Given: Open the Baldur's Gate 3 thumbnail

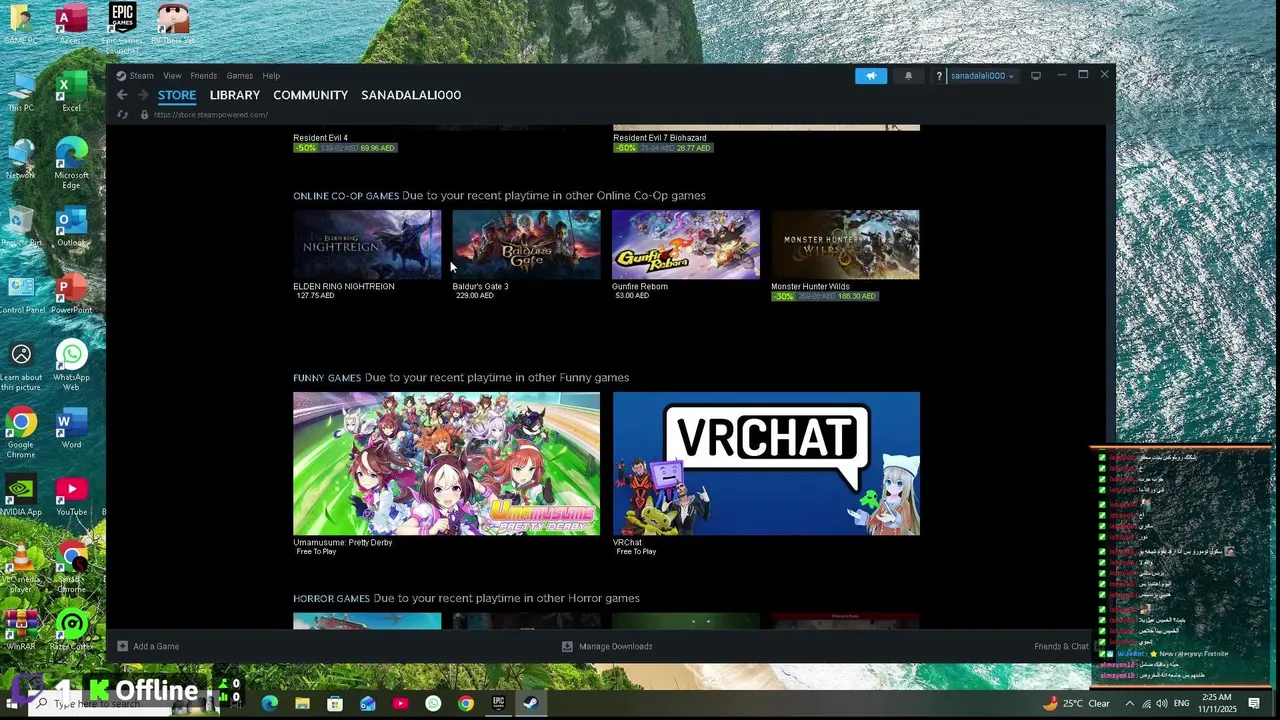Looking at the screenshot, I should tap(526, 244).
